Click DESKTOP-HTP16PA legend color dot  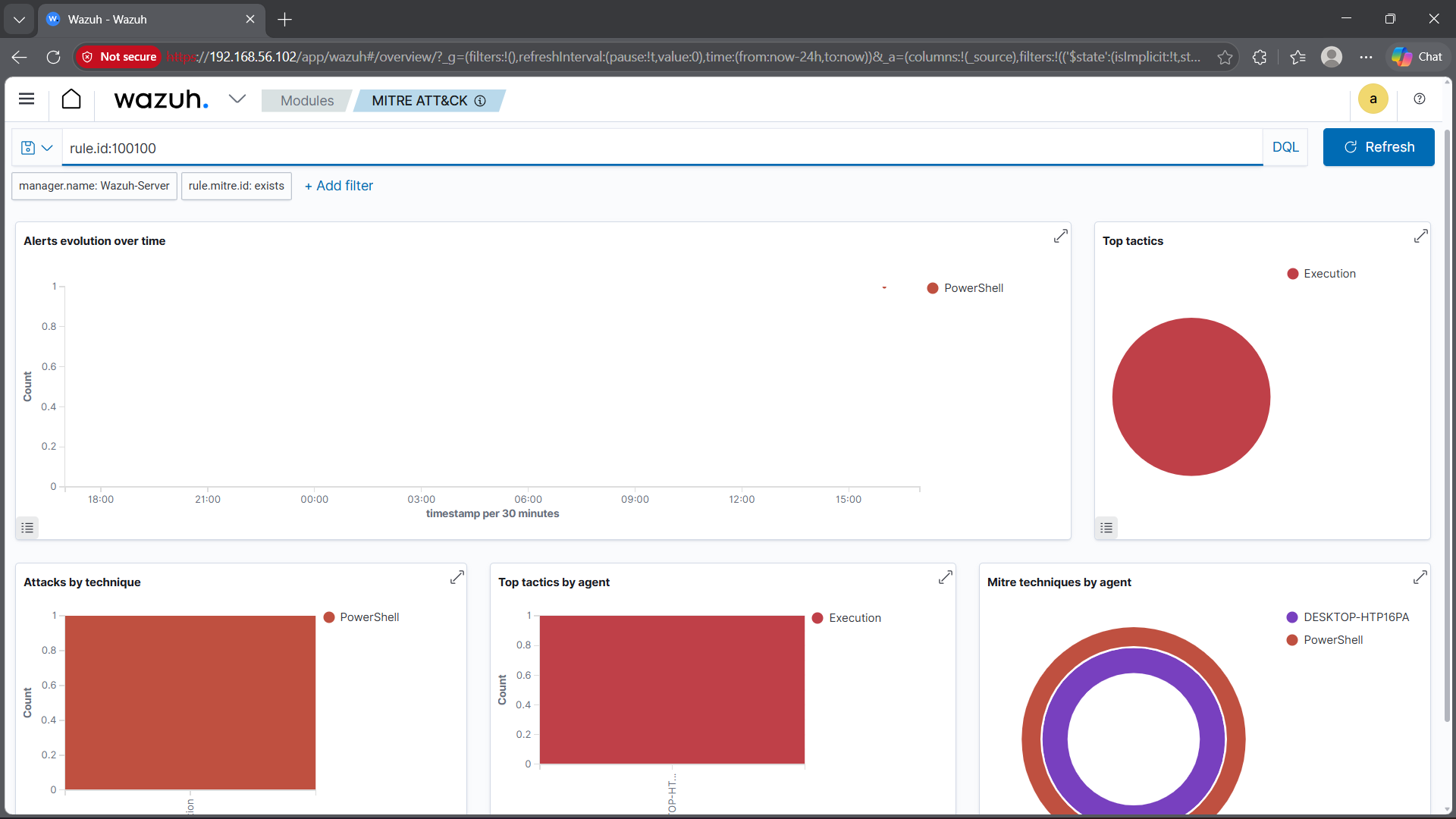pyautogui.click(x=1292, y=617)
